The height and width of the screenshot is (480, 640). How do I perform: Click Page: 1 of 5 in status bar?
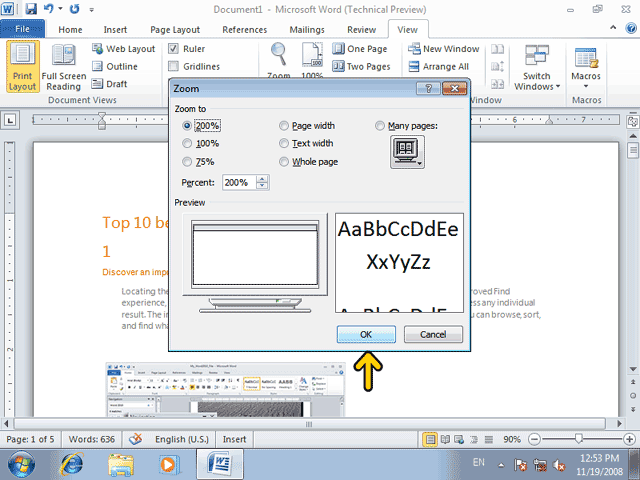point(30,439)
